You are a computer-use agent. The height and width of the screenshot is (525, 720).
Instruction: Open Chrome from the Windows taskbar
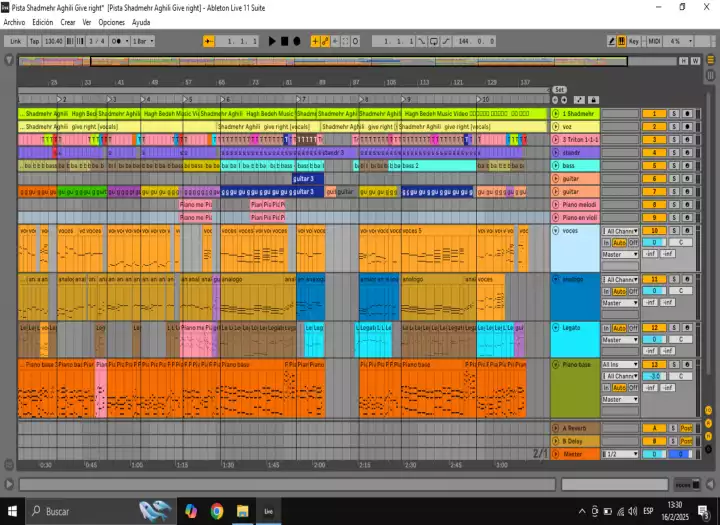(x=217, y=511)
